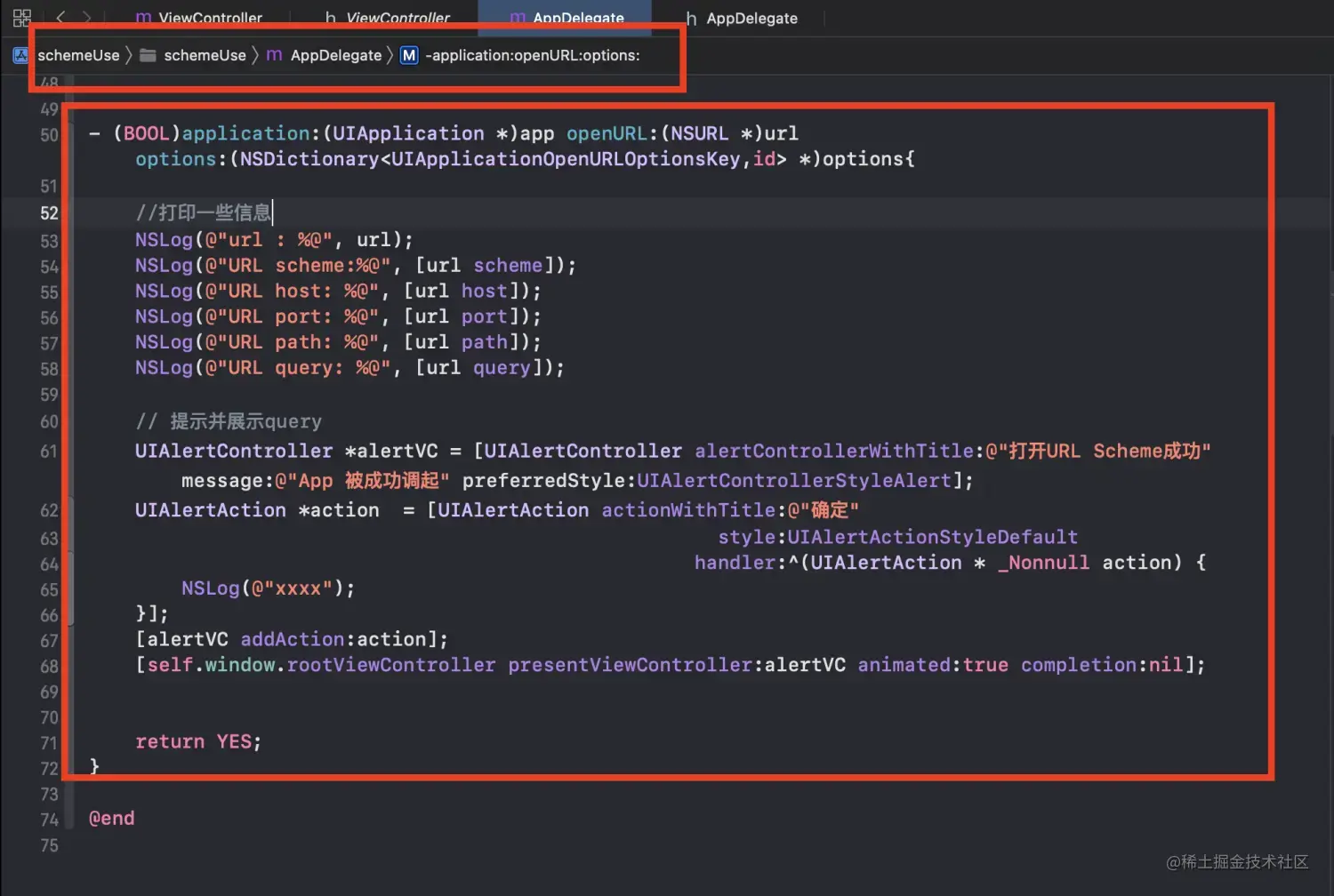Place cursor on comment "//打印一些信息"
The height and width of the screenshot is (896, 1334).
coord(204,212)
